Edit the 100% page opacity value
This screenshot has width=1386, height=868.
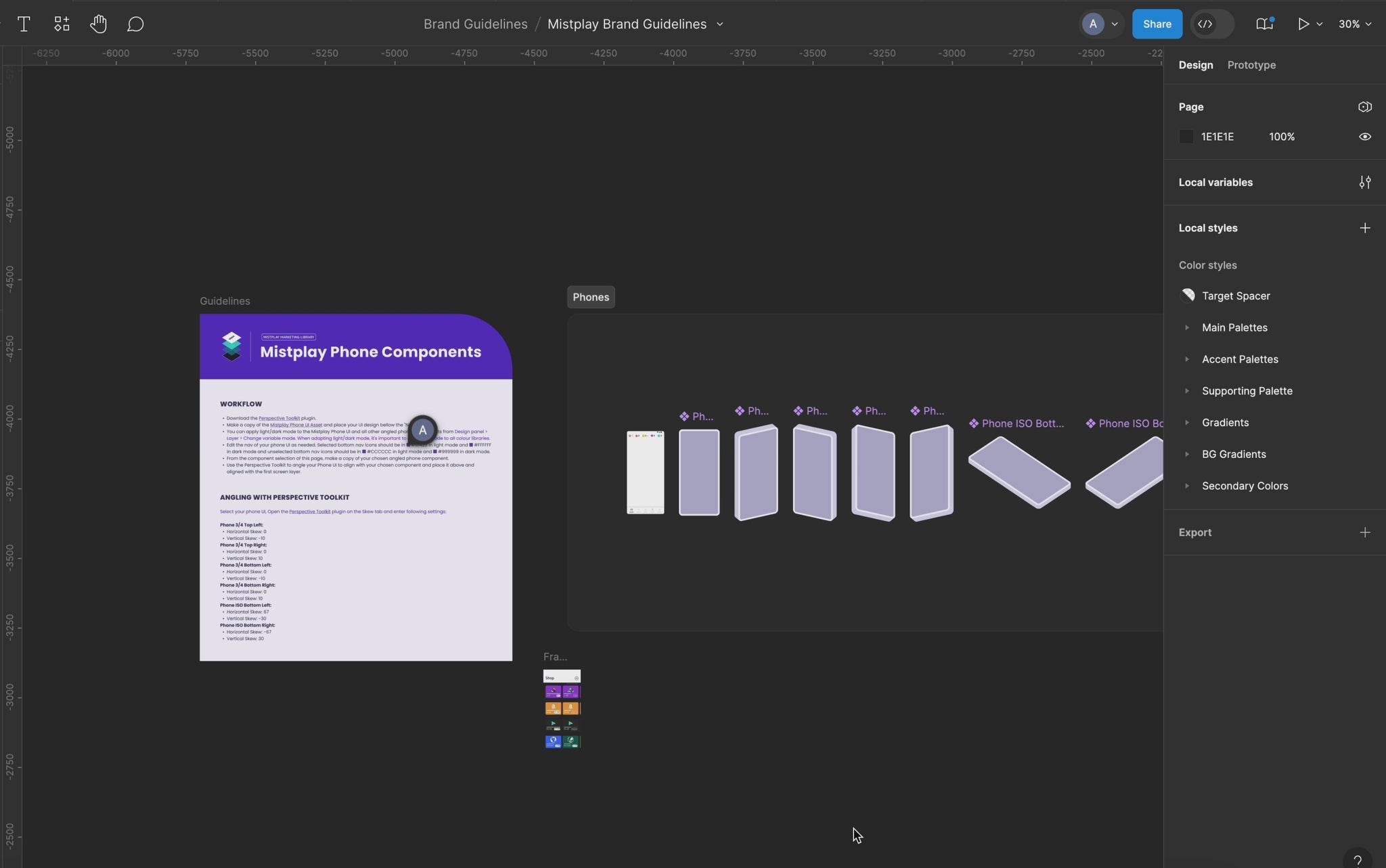coord(1282,137)
